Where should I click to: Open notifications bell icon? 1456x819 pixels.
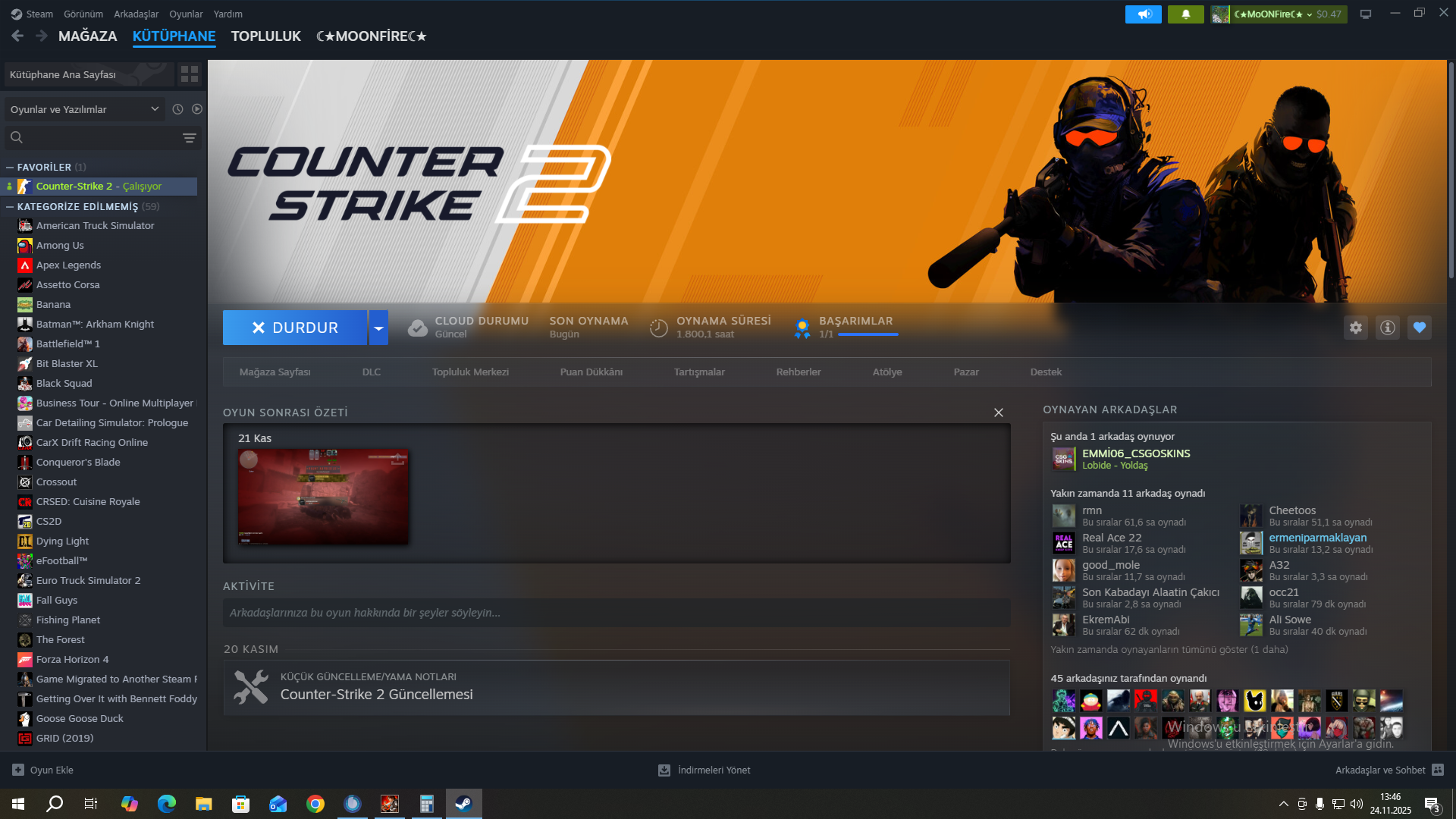[x=1185, y=14]
